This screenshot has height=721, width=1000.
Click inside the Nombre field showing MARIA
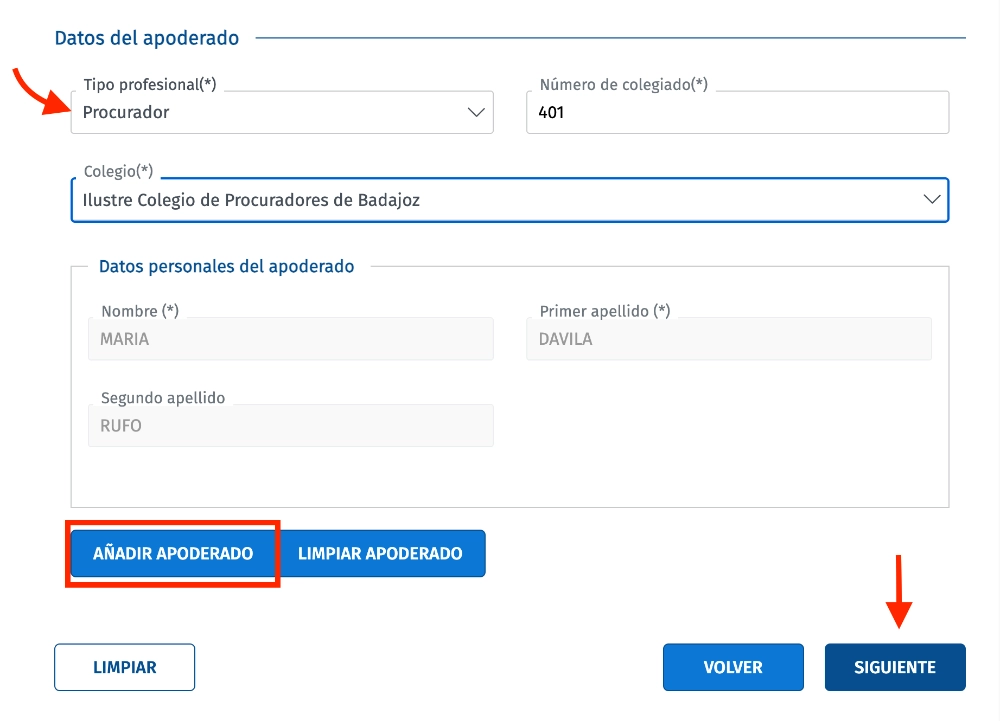click(x=290, y=338)
